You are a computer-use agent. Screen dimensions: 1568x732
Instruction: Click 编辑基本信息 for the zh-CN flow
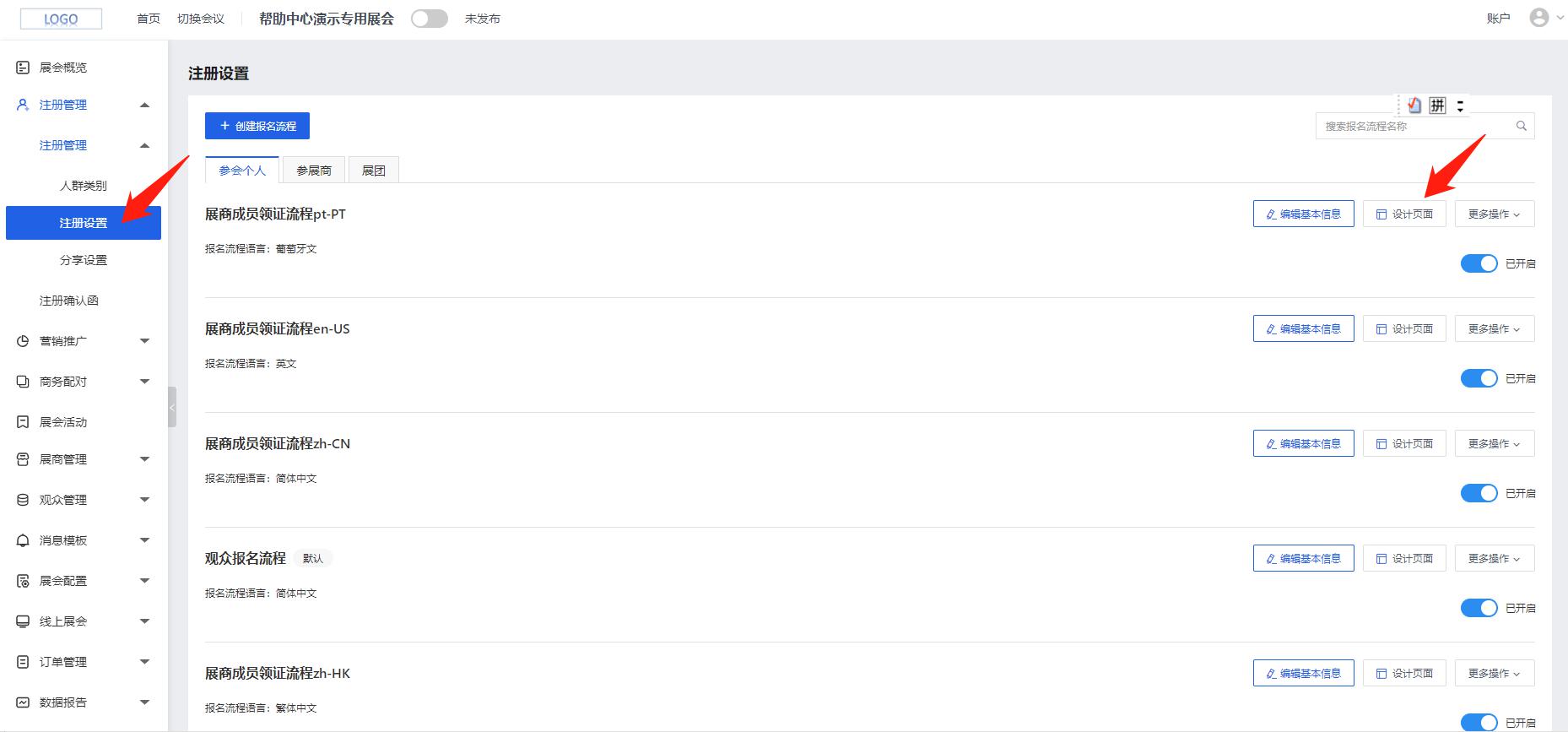(x=1303, y=444)
